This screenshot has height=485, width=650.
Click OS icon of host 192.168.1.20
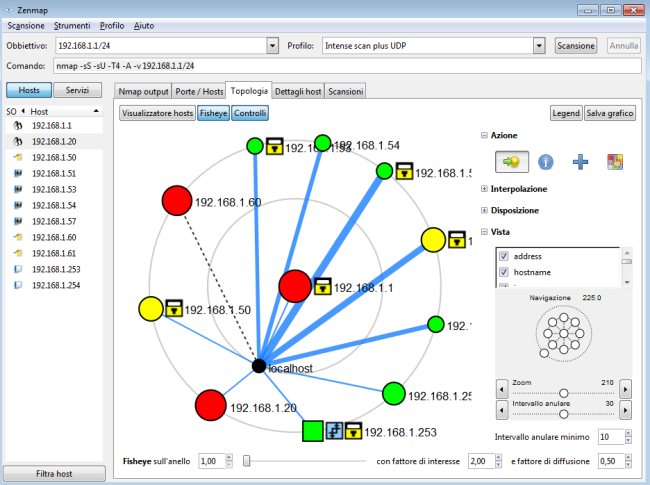click(18, 141)
